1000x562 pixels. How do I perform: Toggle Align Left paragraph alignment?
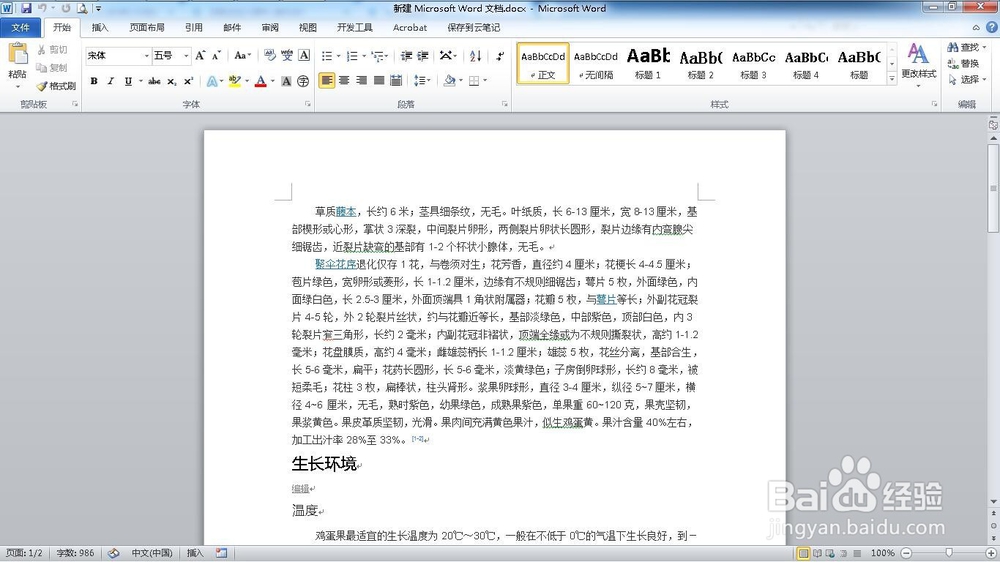pos(327,80)
